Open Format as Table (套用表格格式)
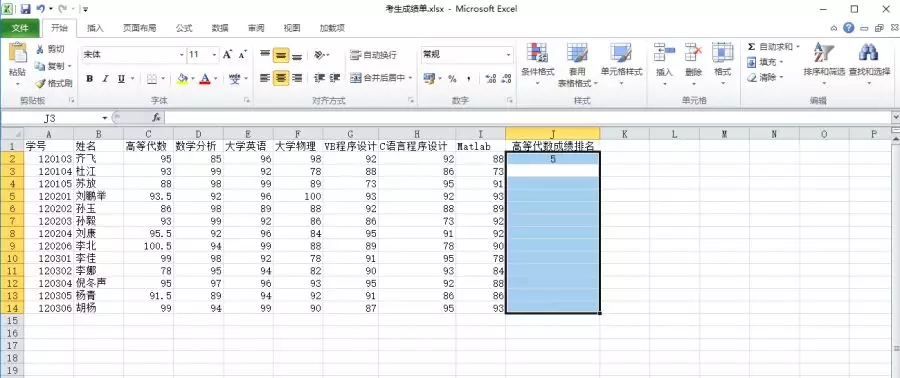This screenshot has height=378, width=900. tap(577, 64)
